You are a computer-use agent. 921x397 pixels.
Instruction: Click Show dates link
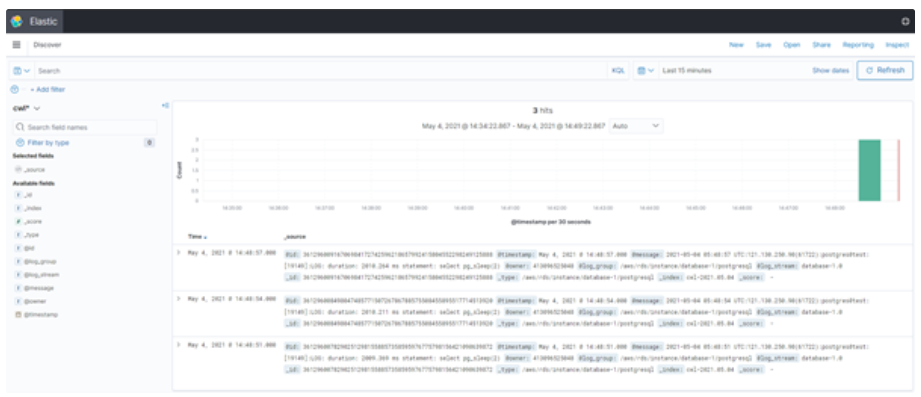tap(831, 70)
